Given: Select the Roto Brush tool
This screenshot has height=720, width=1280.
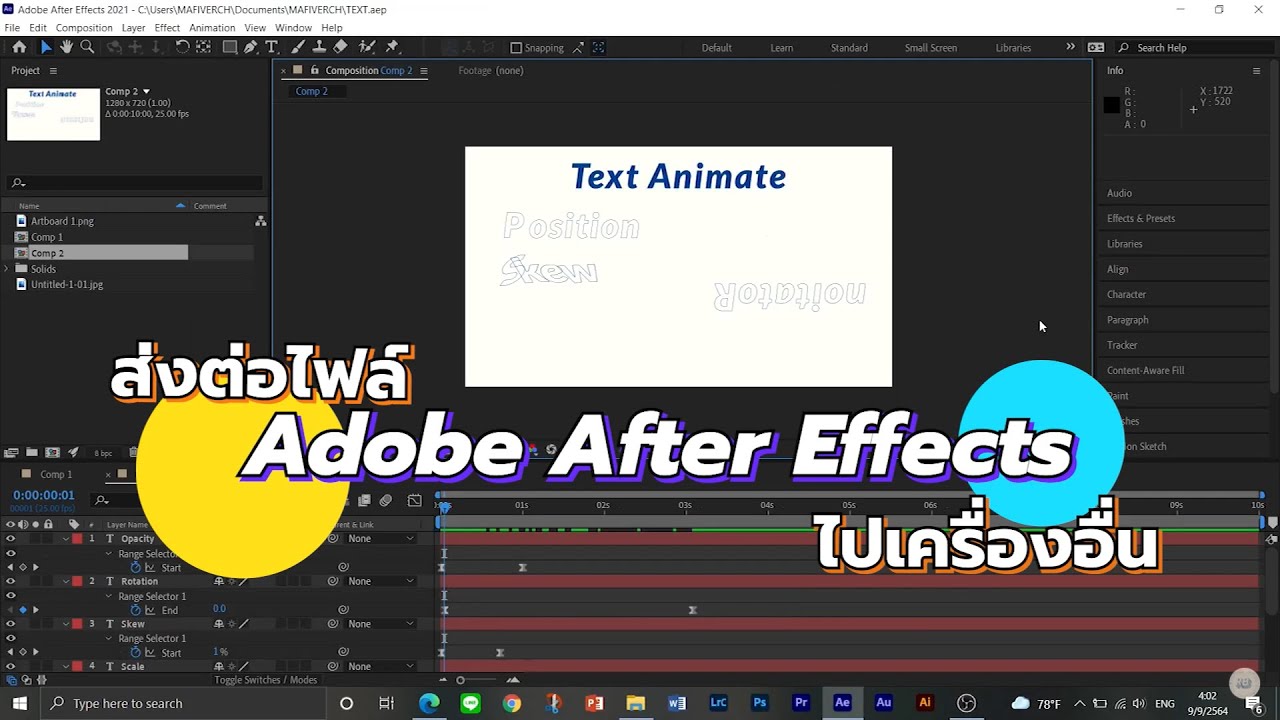Looking at the screenshot, I should (367, 47).
